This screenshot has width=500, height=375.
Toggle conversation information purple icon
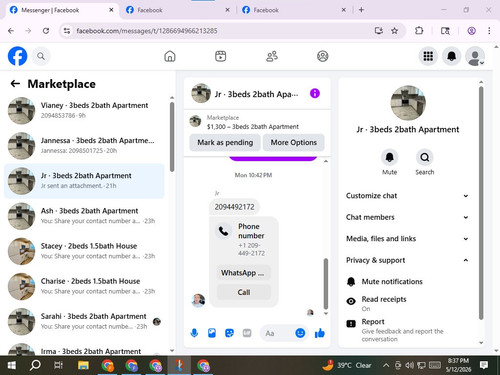tap(315, 93)
